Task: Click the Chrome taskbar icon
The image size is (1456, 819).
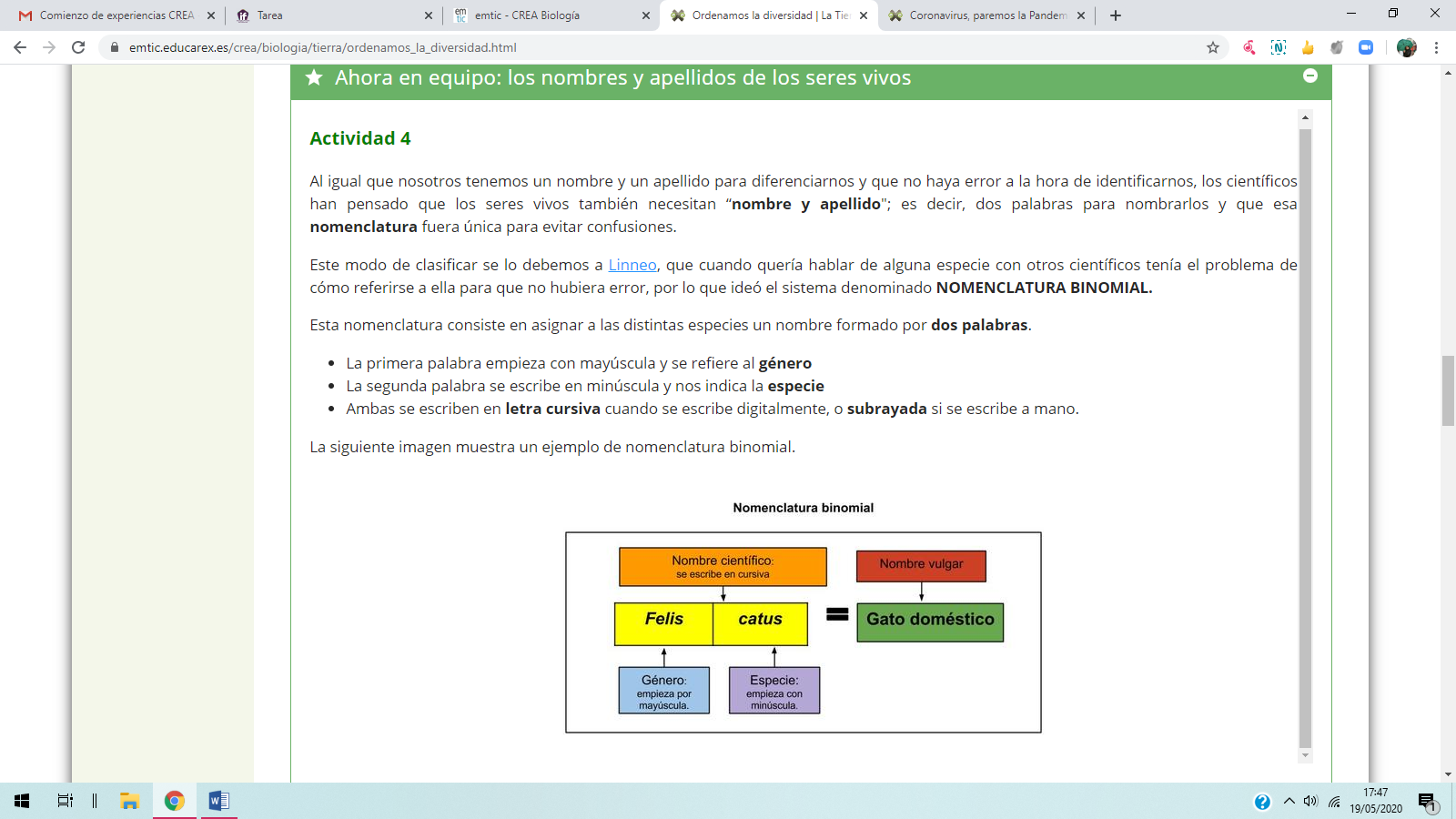Action: pyautogui.click(x=175, y=801)
